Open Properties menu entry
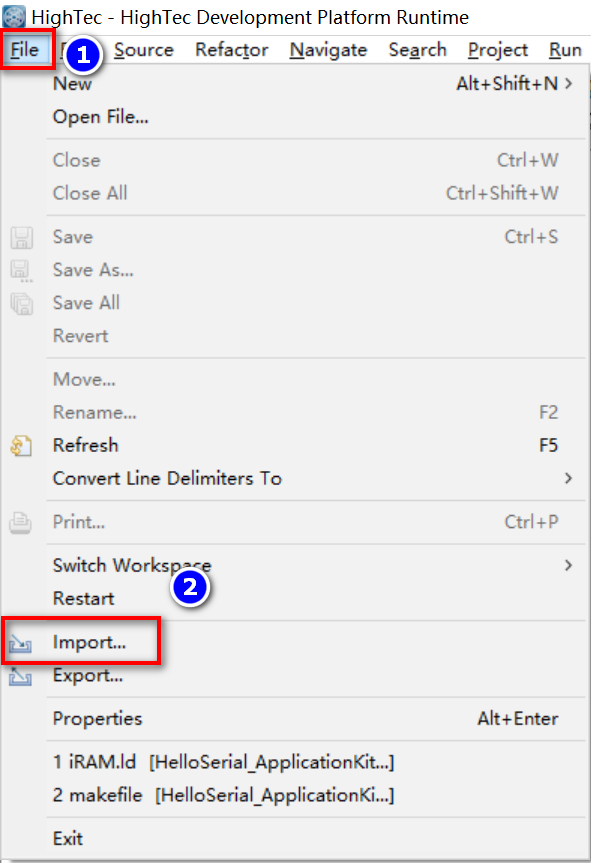Image resolution: width=591 pixels, height=863 pixels. (97, 719)
